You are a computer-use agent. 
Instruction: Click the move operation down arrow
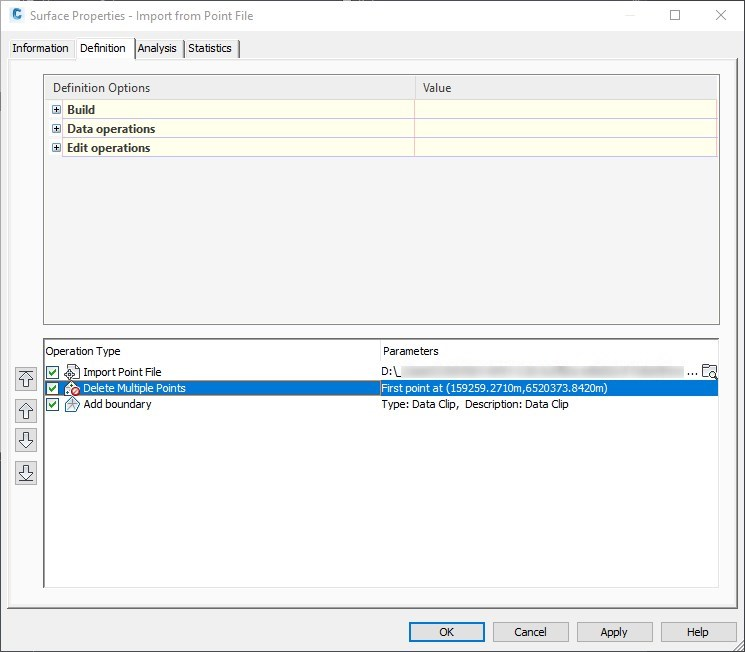coord(26,440)
